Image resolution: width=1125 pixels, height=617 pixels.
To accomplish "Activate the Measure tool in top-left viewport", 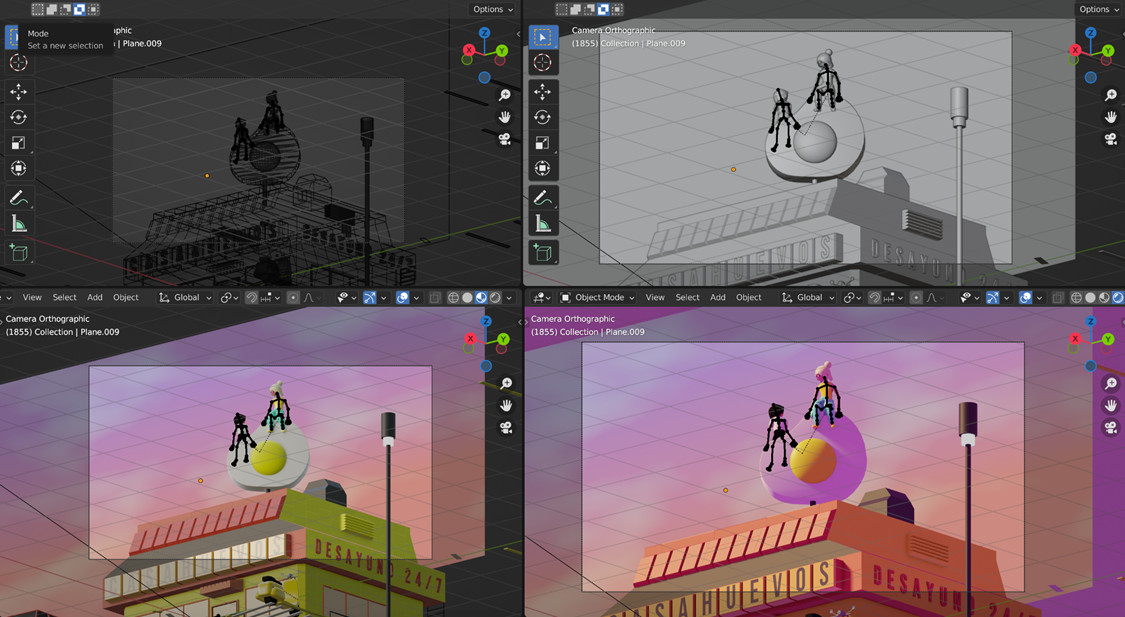I will (18, 224).
